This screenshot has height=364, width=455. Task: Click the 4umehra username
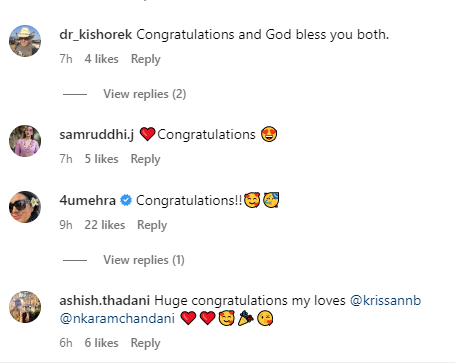tap(88, 201)
